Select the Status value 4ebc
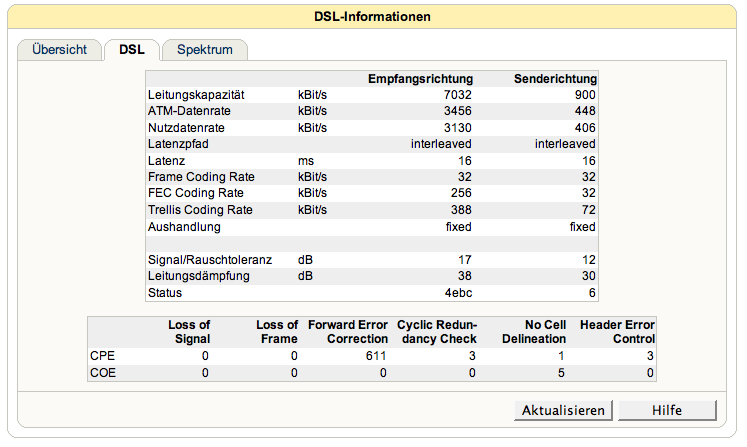The height and width of the screenshot is (447, 747). (x=458, y=292)
